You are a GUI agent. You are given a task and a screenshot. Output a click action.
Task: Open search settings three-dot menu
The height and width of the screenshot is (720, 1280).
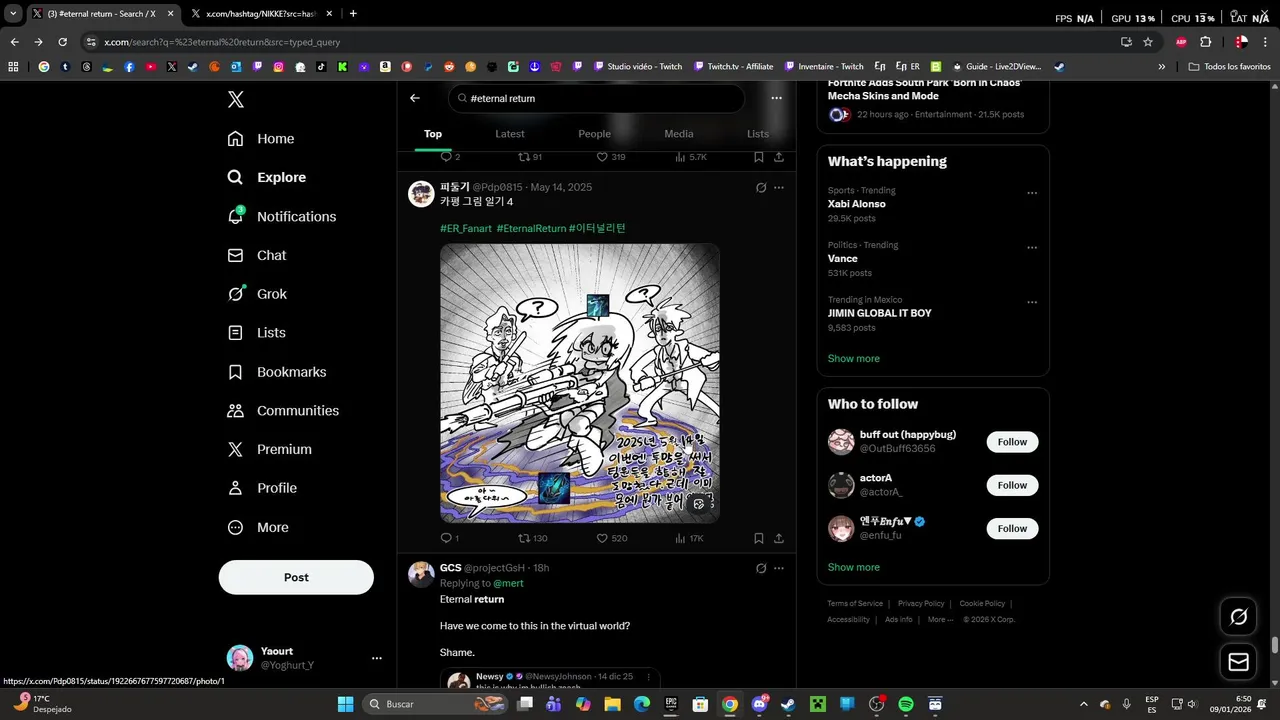[x=776, y=98]
